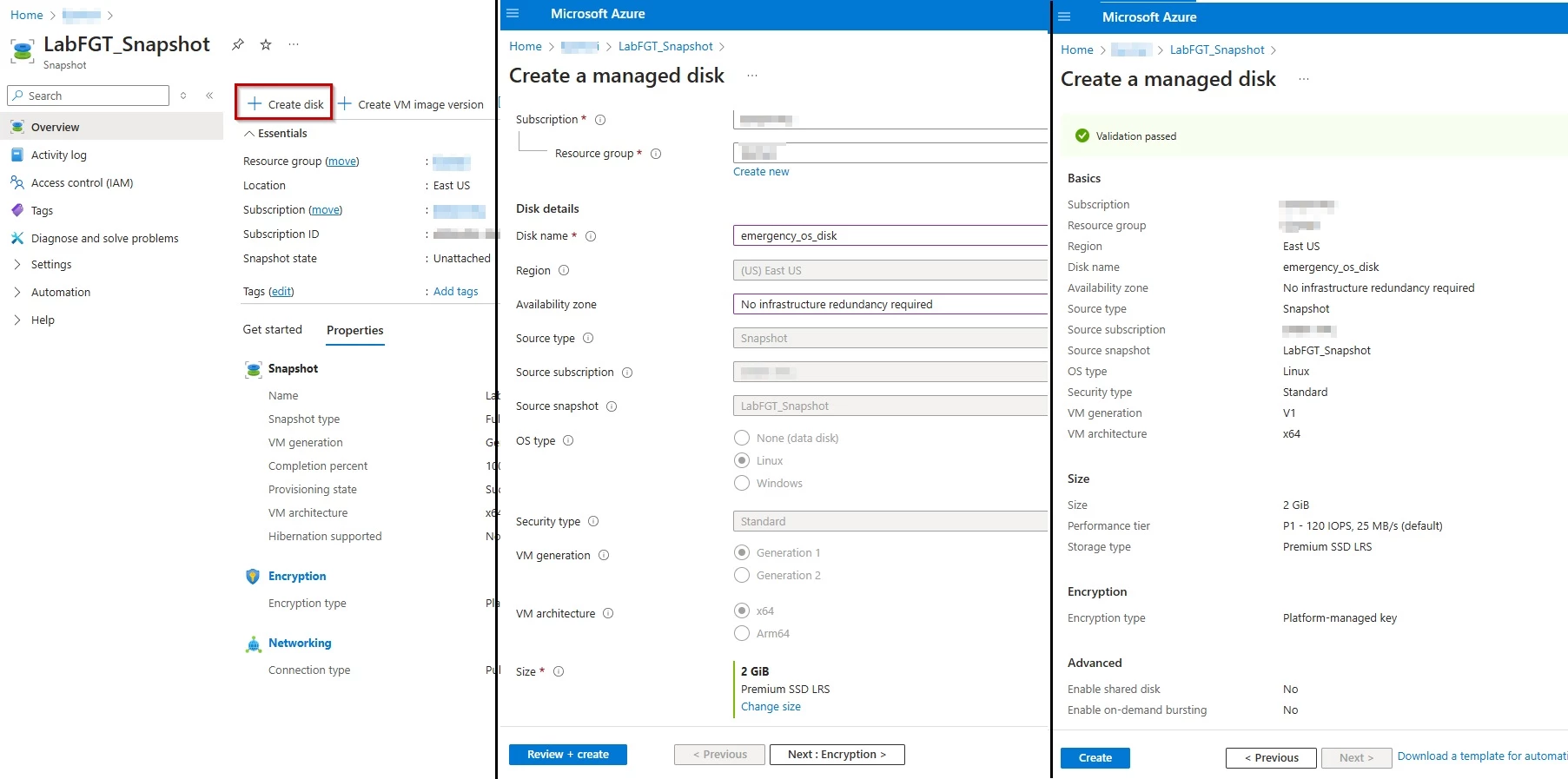Open the Subscription dropdown in the Create disk form

tap(890, 120)
